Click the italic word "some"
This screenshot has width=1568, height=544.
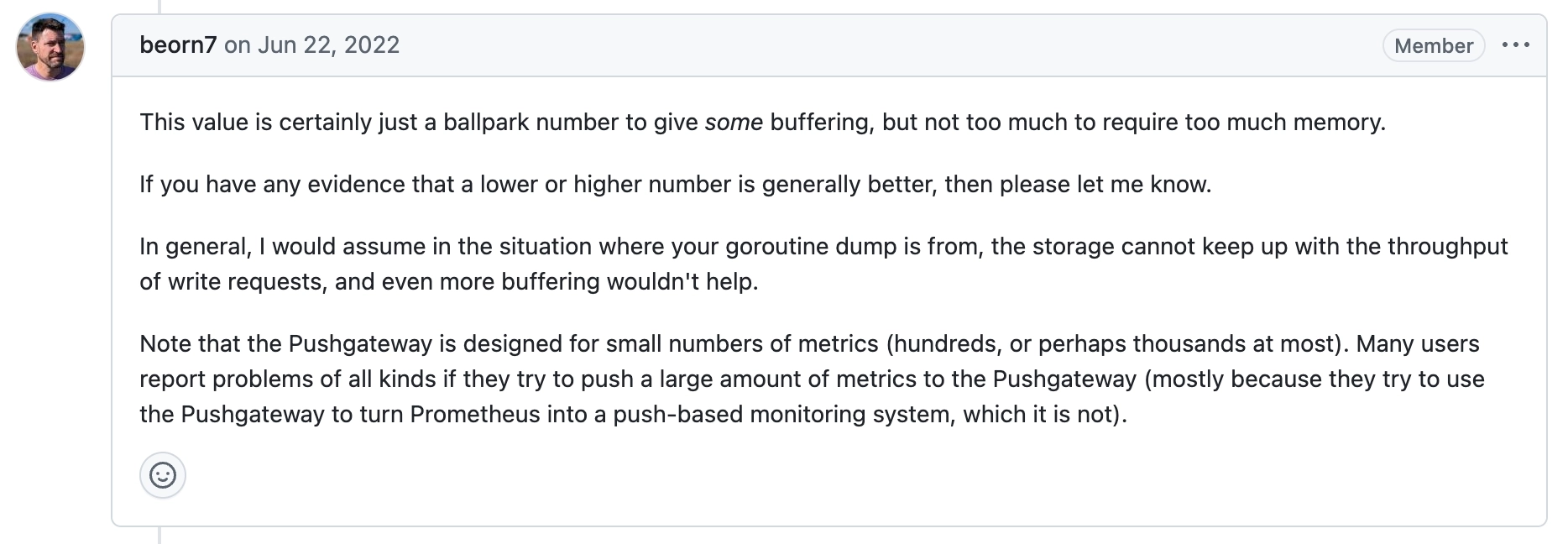(734, 122)
